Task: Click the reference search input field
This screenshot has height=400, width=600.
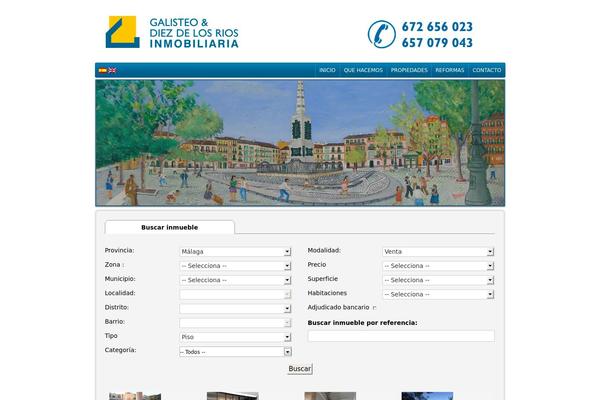Action: click(401, 336)
